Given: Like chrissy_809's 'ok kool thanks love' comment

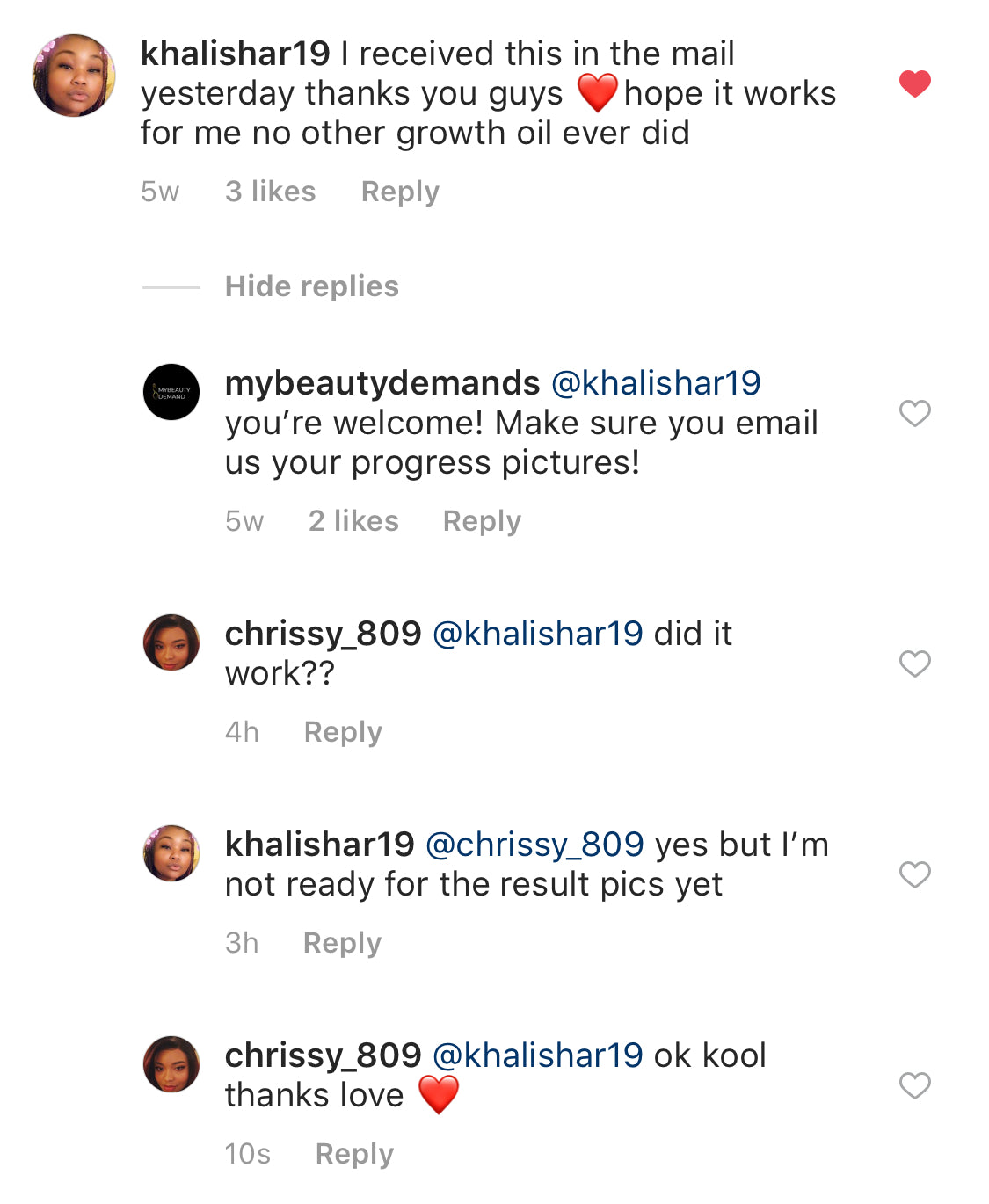Looking at the screenshot, I should (x=915, y=1085).
